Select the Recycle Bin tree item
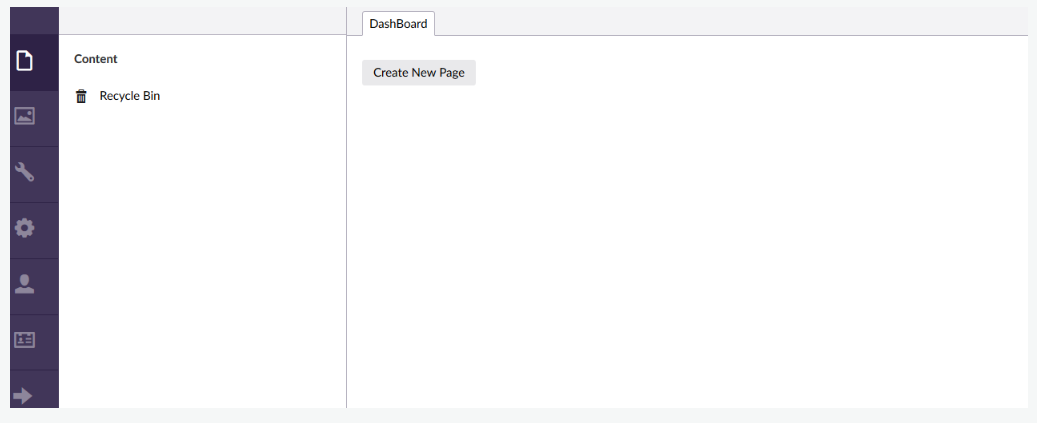This screenshot has height=423, width=1037. [x=130, y=96]
